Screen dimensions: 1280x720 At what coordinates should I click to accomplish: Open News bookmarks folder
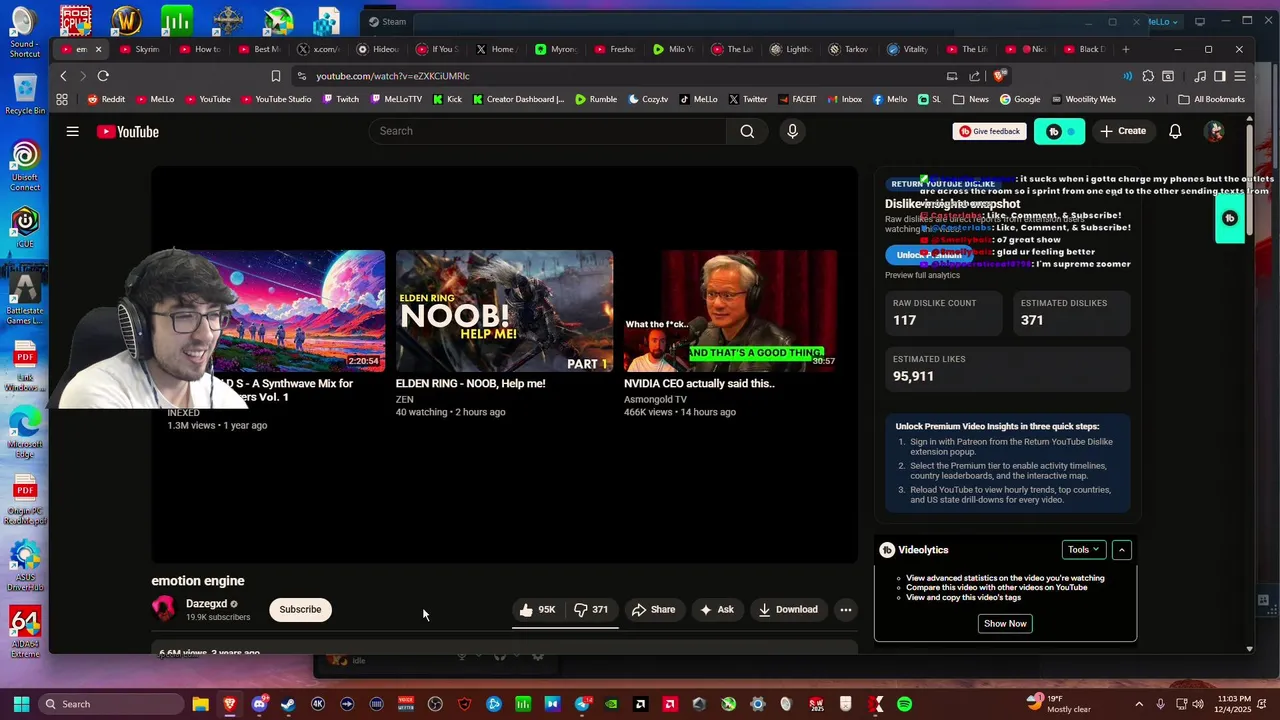coord(971,99)
